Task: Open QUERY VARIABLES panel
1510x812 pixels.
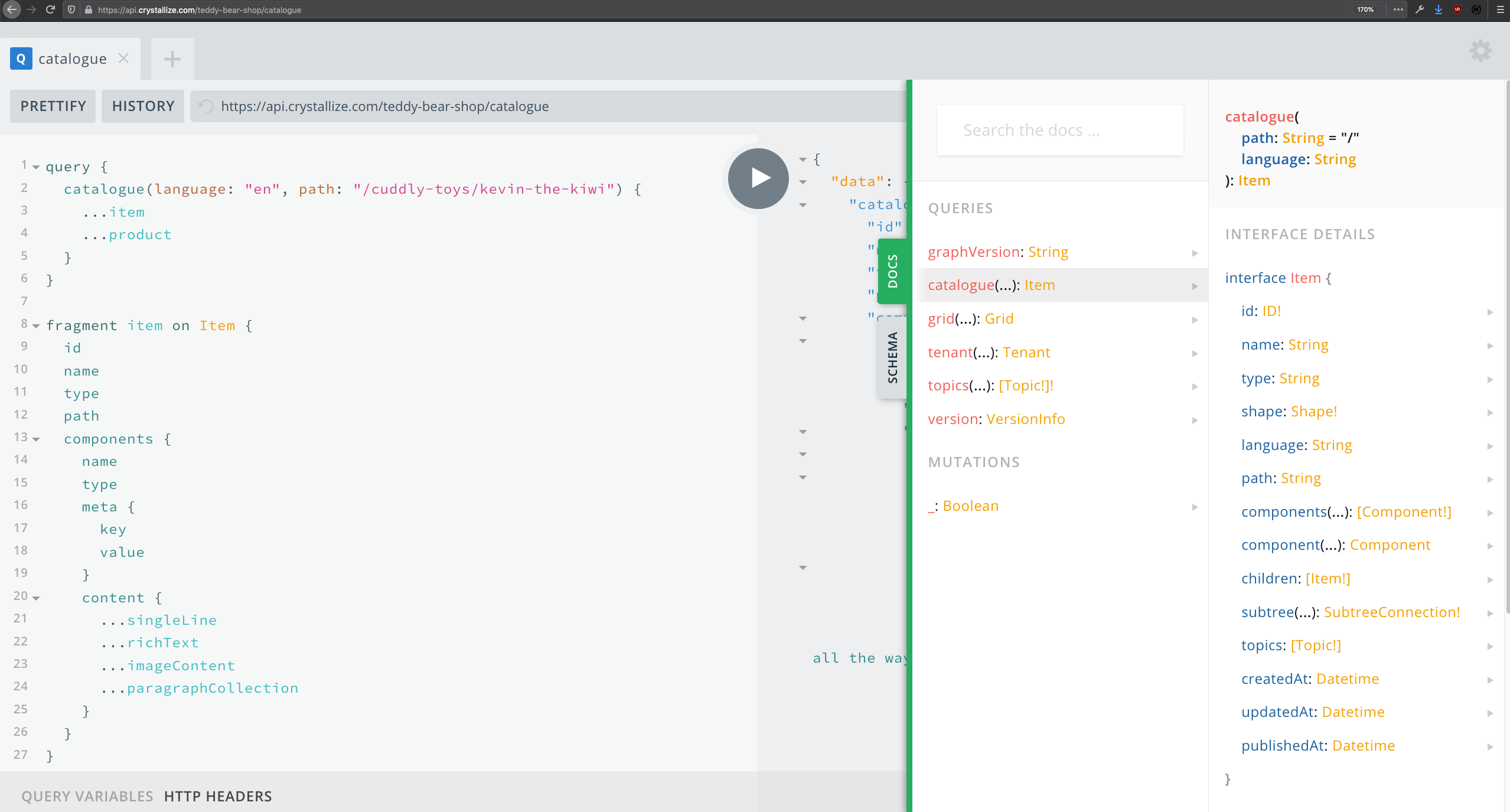Action: pos(87,796)
